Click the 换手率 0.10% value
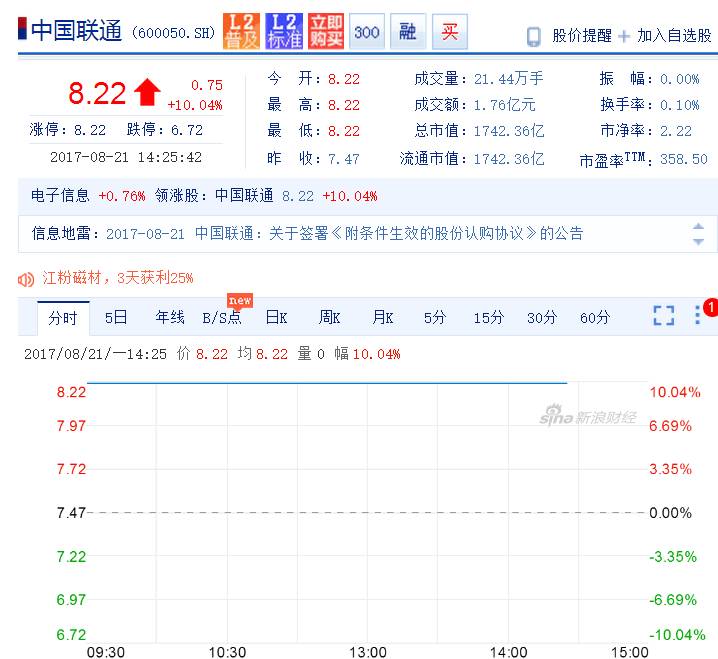This screenshot has height=659, width=718. pos(680,105)
